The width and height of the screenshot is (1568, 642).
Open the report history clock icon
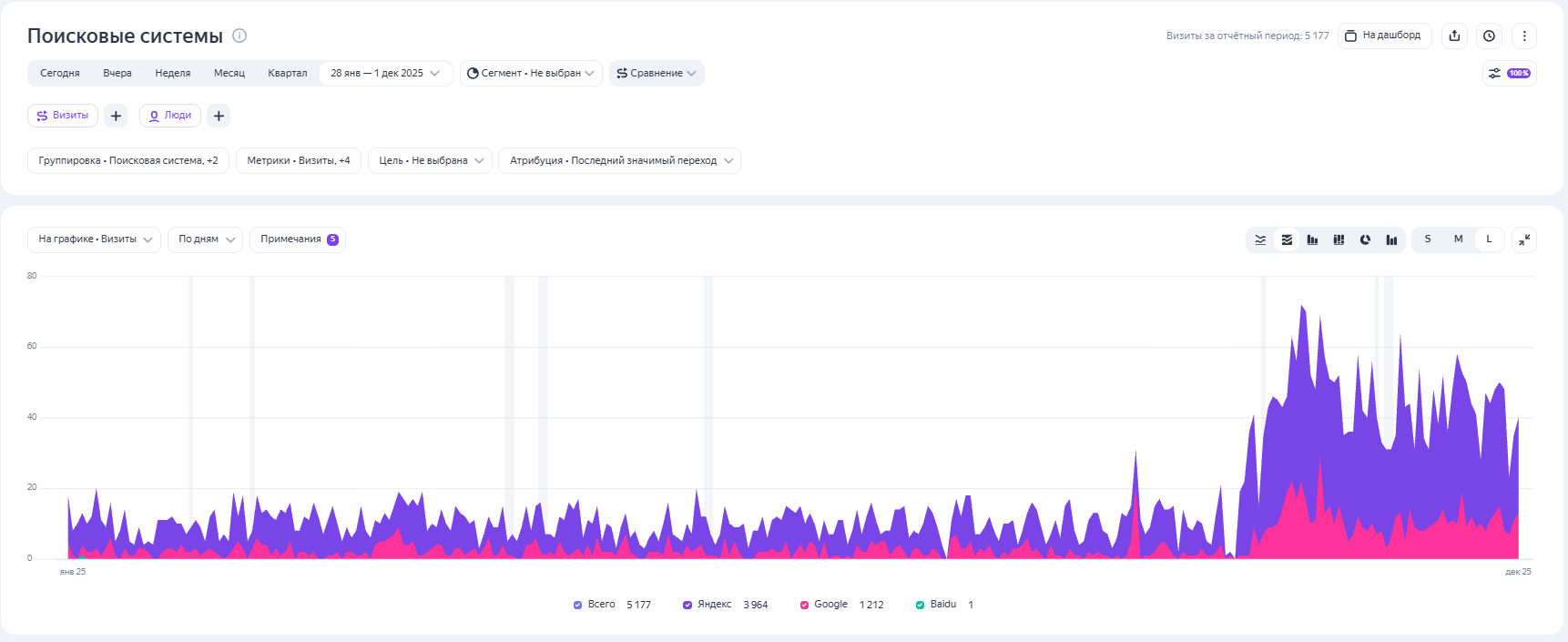click(1489, 36)
